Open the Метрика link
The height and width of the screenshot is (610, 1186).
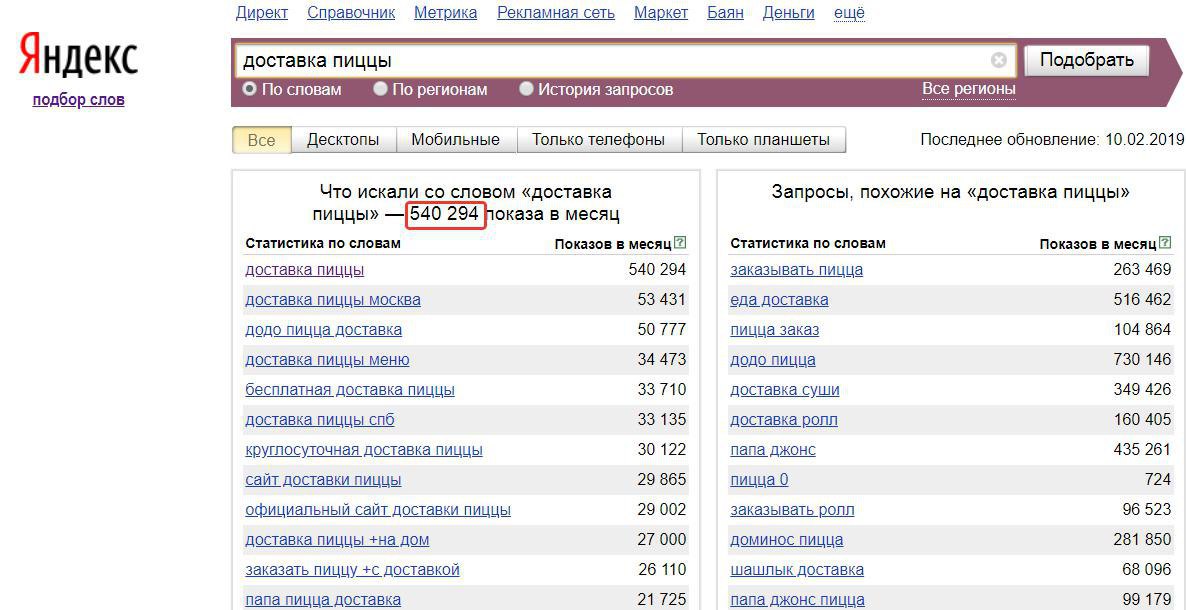click(x=446, y=13)
